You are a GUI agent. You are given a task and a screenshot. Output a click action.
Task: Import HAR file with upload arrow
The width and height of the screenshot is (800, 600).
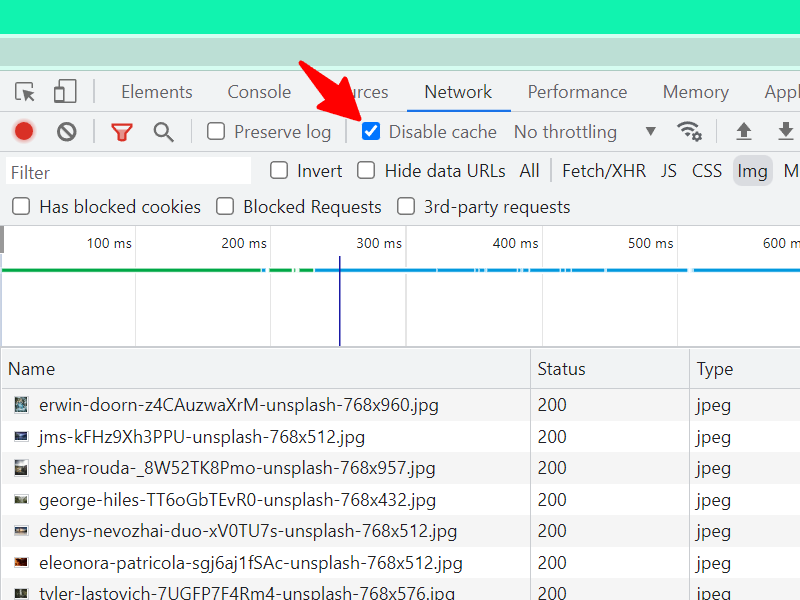pyautogui.click(x=744, y=132)
